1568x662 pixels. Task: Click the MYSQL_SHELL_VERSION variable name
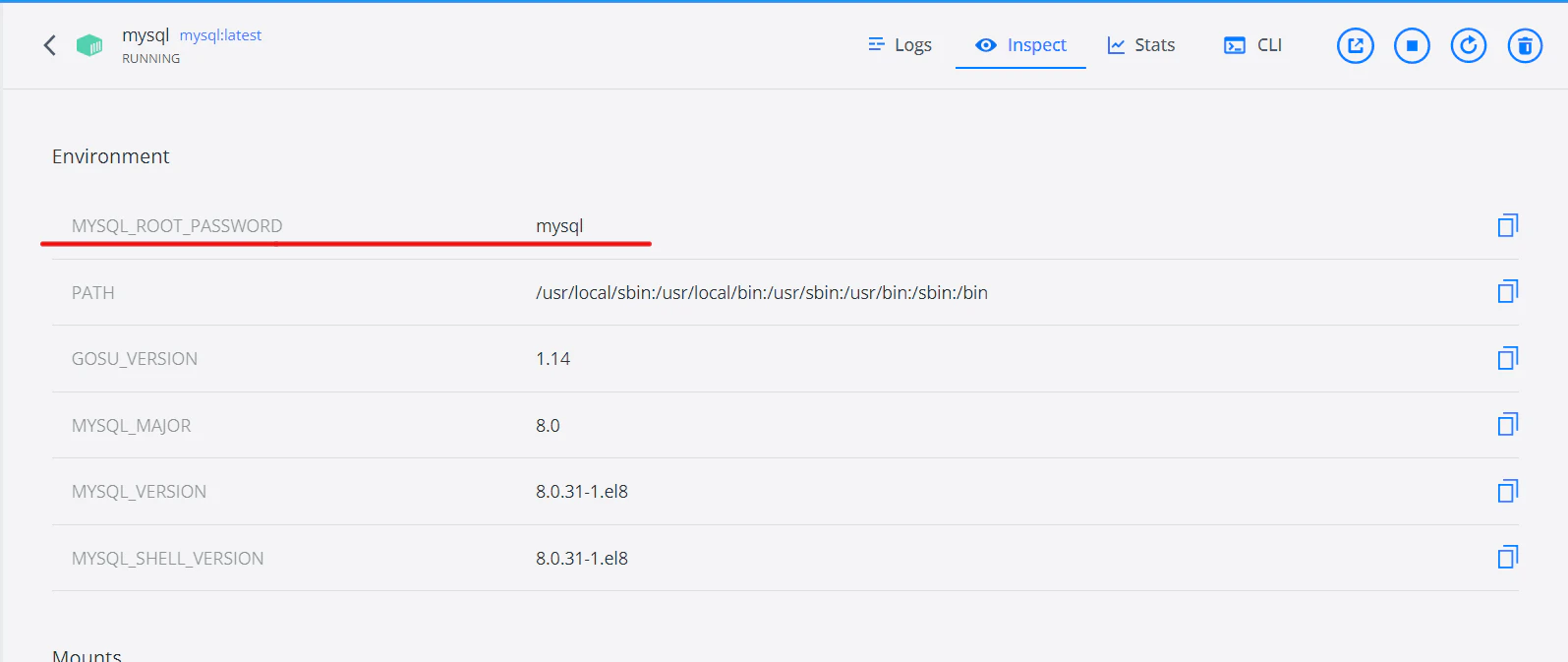168,559
